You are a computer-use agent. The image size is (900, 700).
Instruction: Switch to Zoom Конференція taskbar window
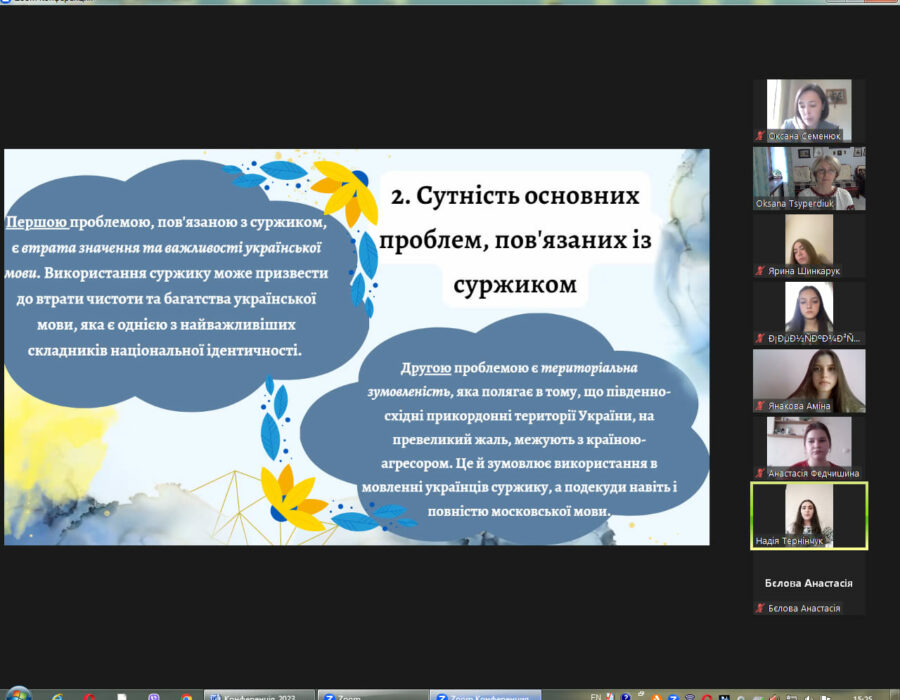coord(484,696)
